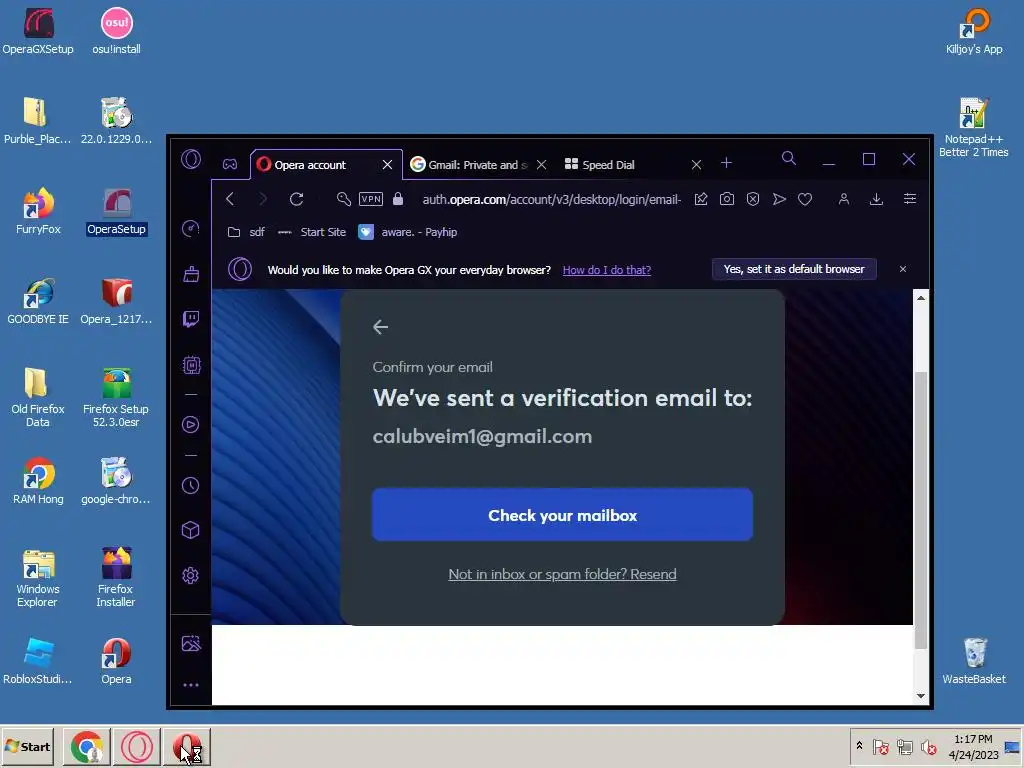
Task: Open GX Corner gamepad icon
Action: click(230, 165)
